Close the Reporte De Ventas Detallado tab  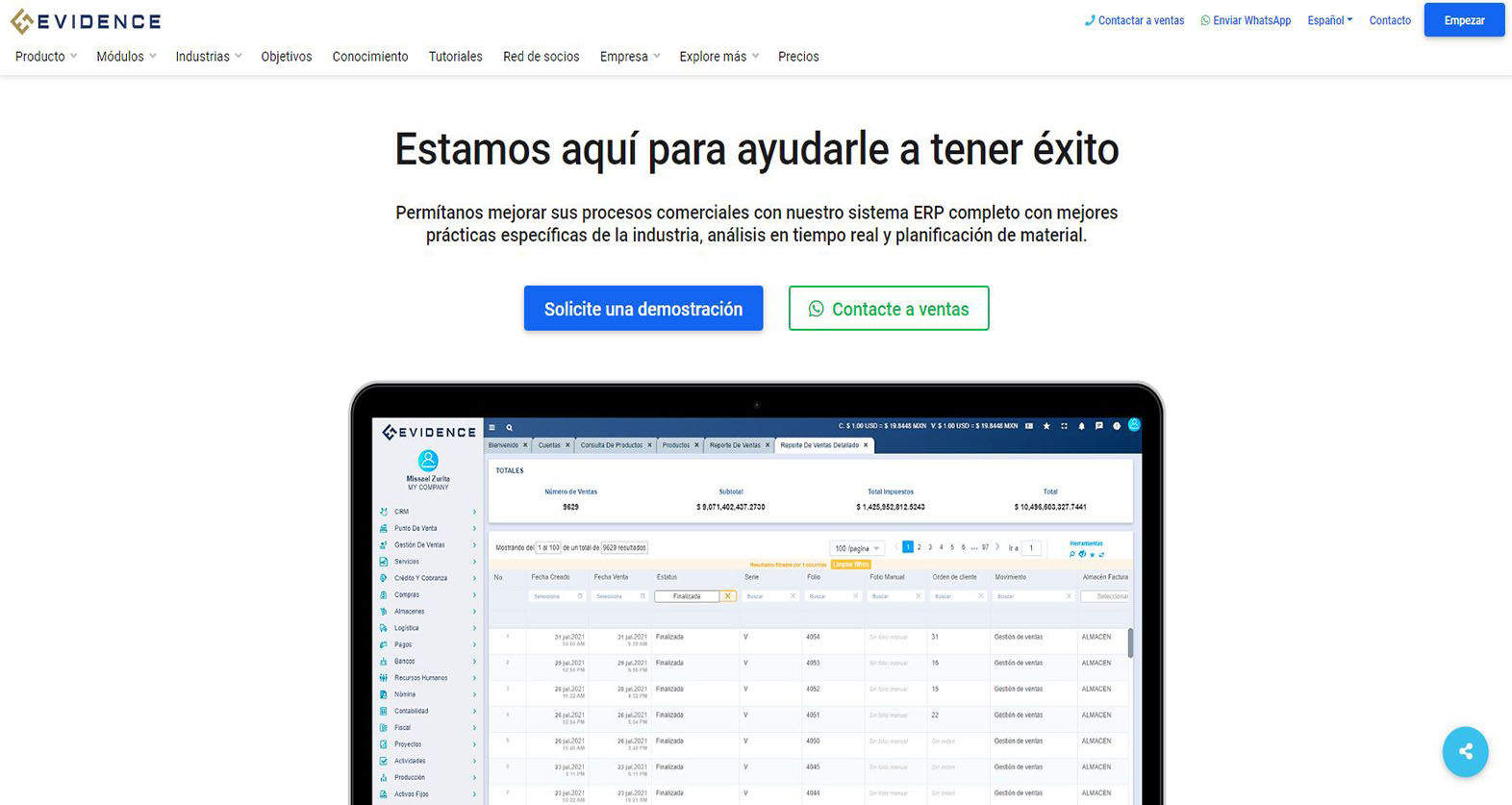(866, 445)
